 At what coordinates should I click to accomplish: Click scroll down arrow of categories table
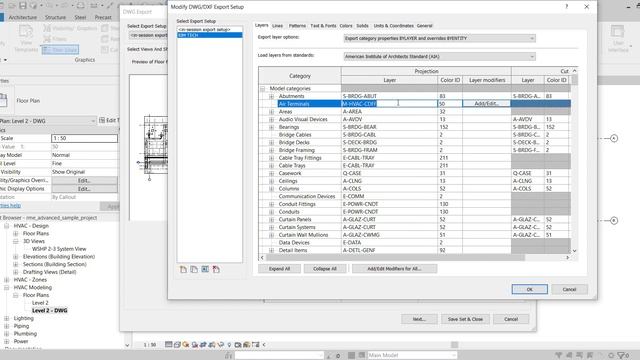574,251
